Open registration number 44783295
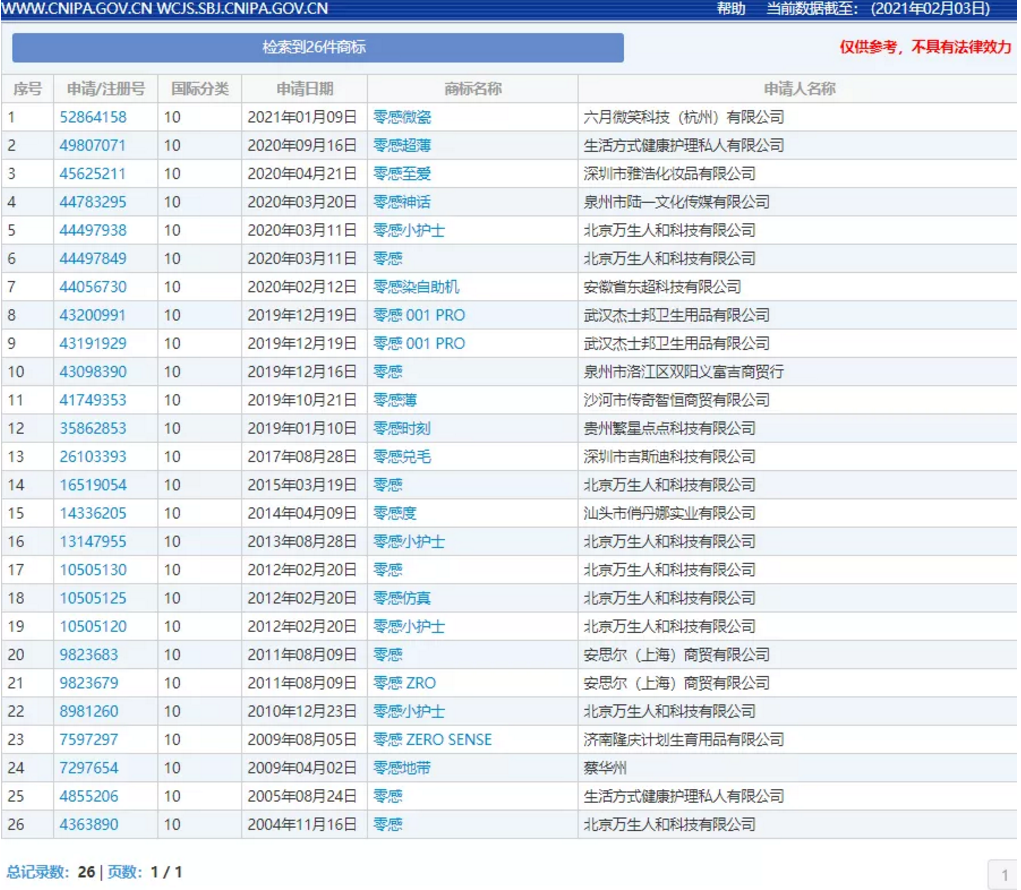This screenshot has height=890, width=1021. click(x=93, y=202)
